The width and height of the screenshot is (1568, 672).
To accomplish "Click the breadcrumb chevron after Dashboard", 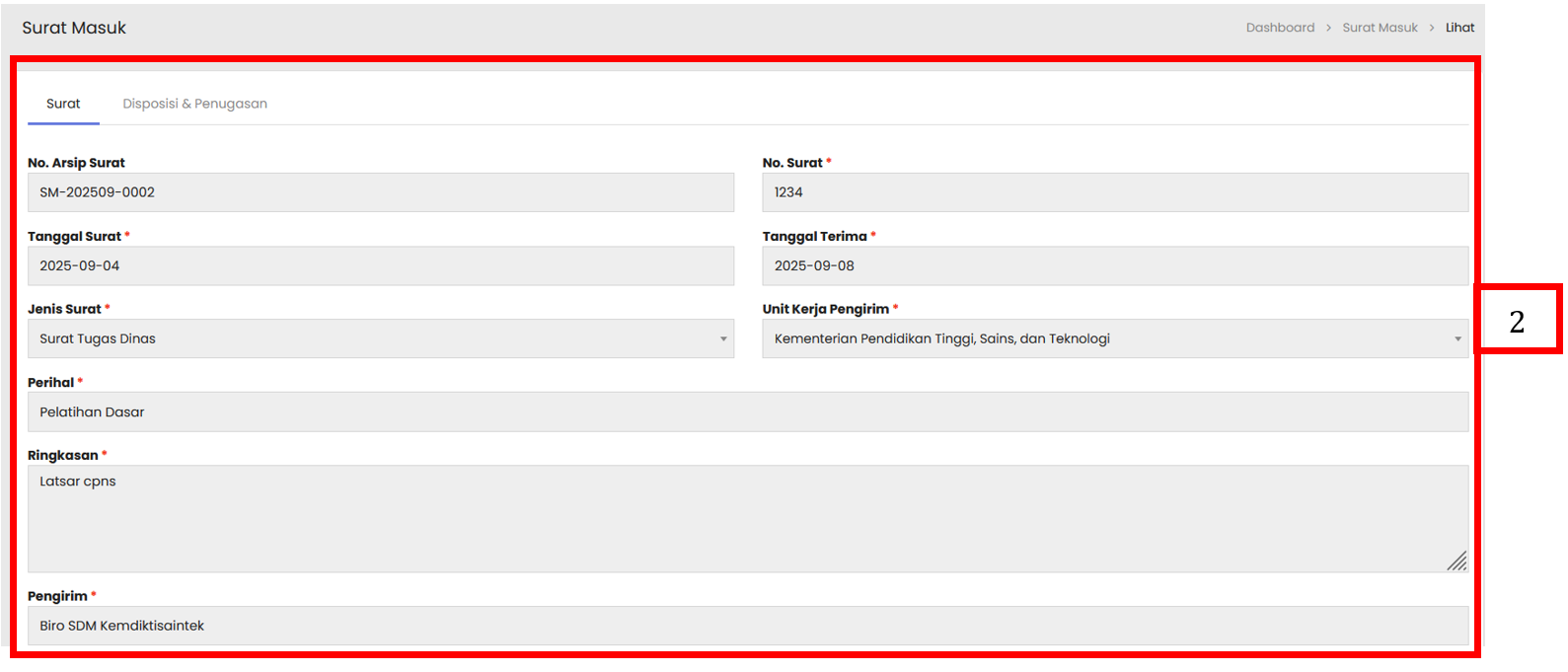I will point(1328,28).
